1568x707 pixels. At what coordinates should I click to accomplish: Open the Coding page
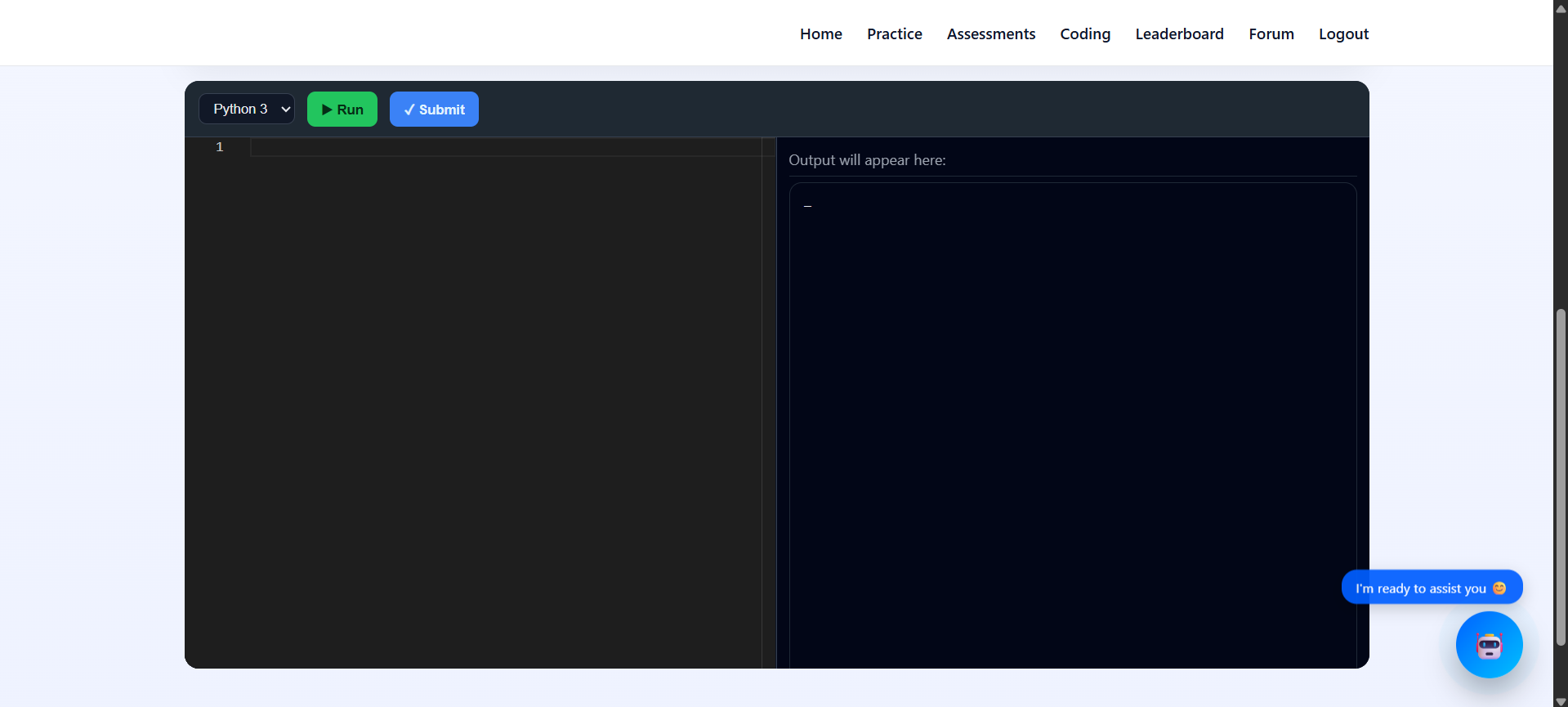click(x=1084, y=34)
